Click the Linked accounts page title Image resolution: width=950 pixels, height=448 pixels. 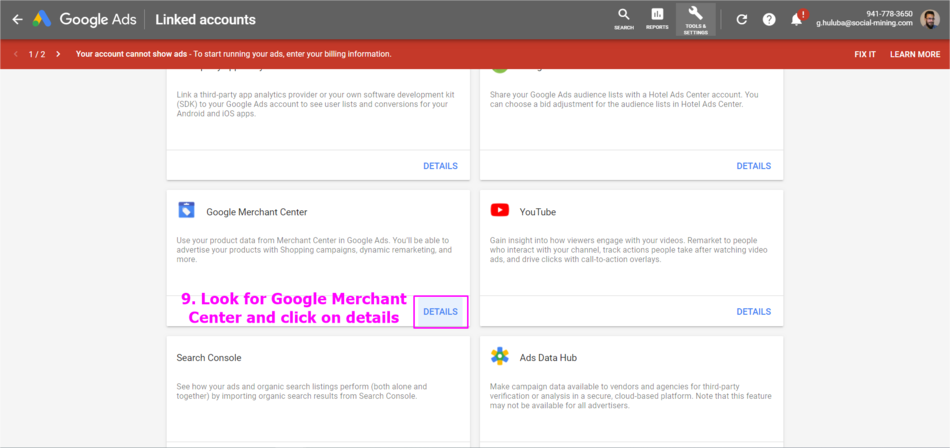pos(205,19)
